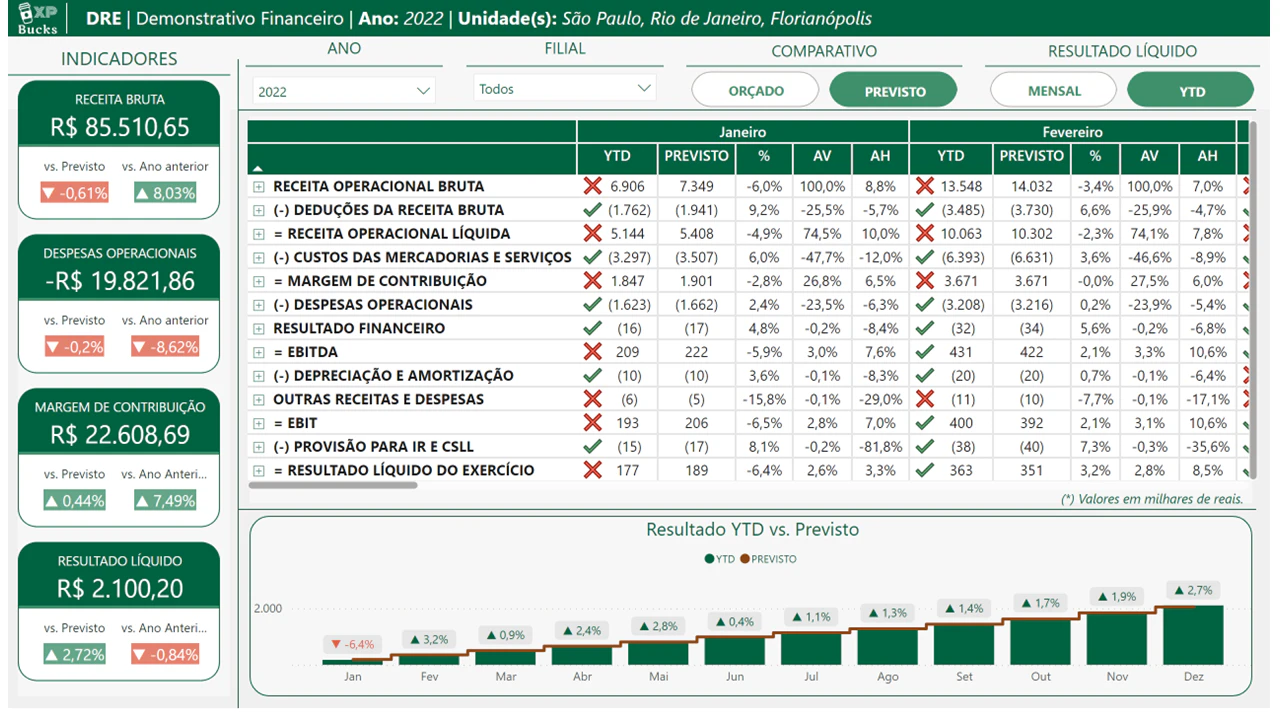Click green check icon in Resultado Líquido Fevereiro
The height and width of the screenshot is (720, 1280).
pyautogui.click(x=925, y=470)
